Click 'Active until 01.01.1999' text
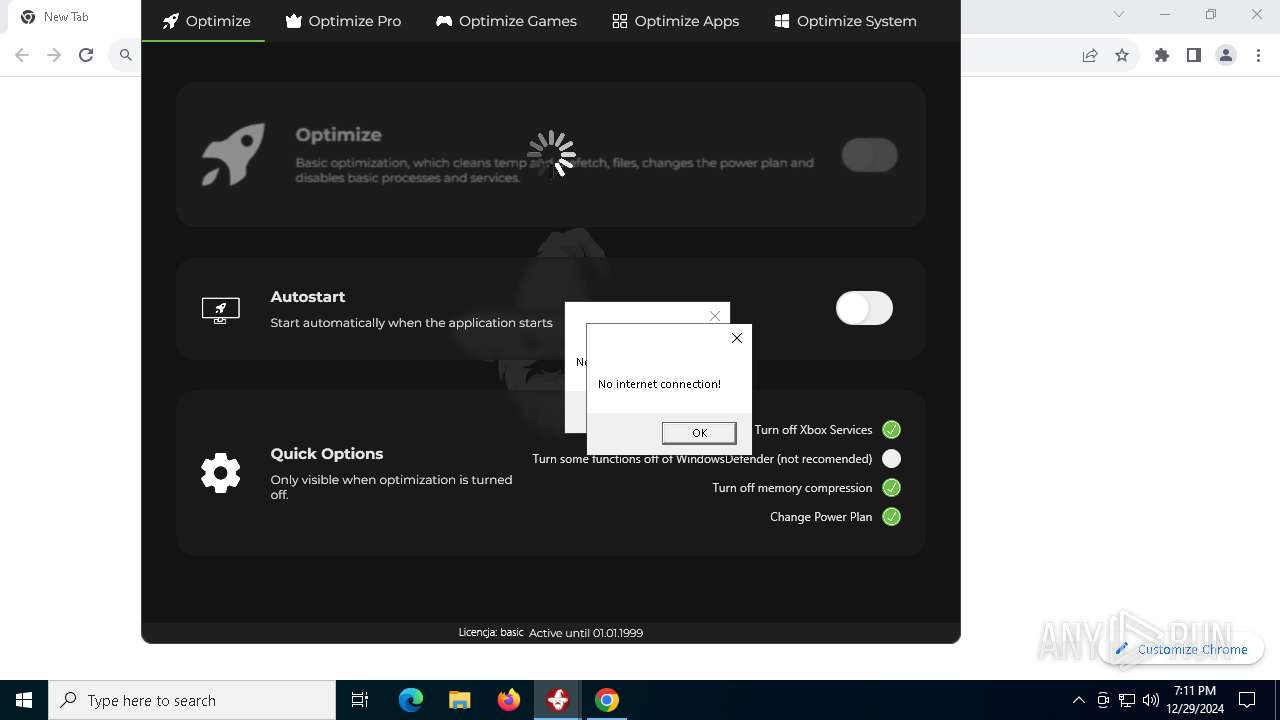The width and height of the screenshot is (1280, 720). click(586, 633)
